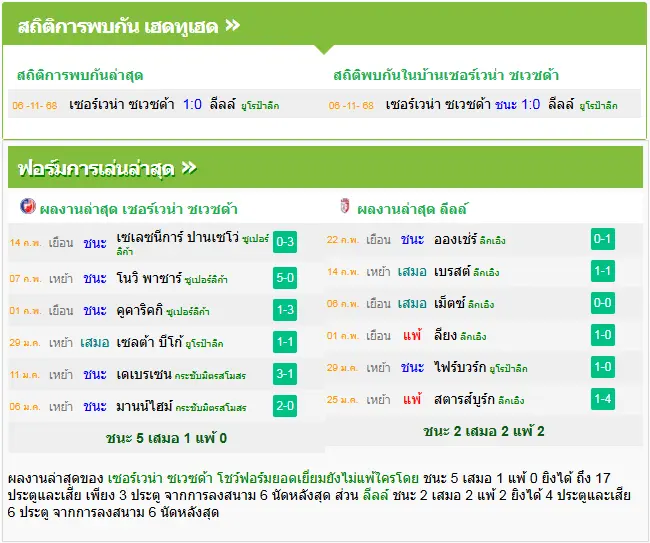The height and width of the screenshot is (543, 650).
Task: Click opponent name เซเลซนีการ์ ปานเซโว่
Action: click(177, 238)
